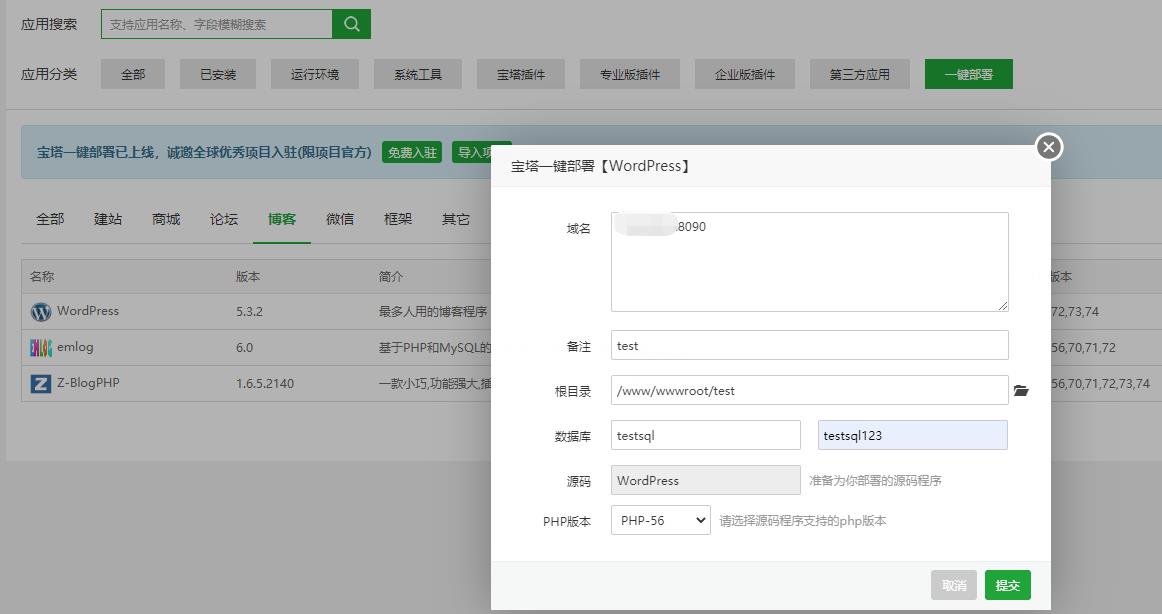
Task: Select the 专业版插件 category
Action: (x=630, y=74)
